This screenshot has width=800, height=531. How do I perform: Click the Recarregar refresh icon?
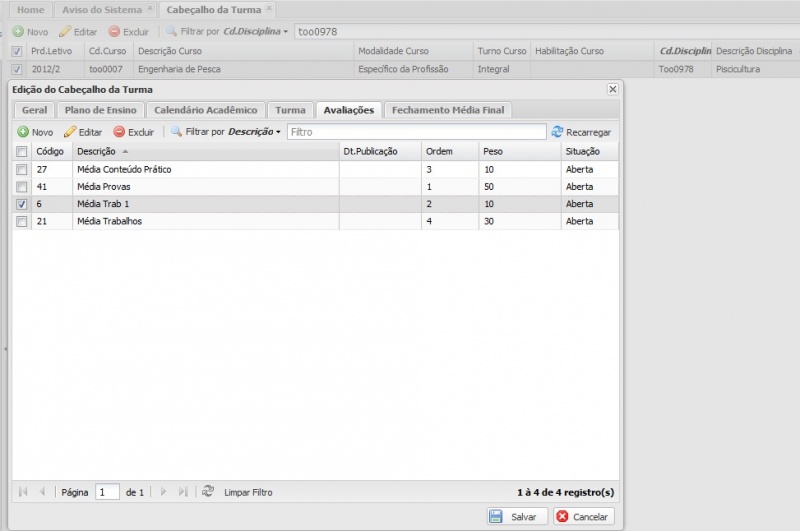(x=557, y=132)
